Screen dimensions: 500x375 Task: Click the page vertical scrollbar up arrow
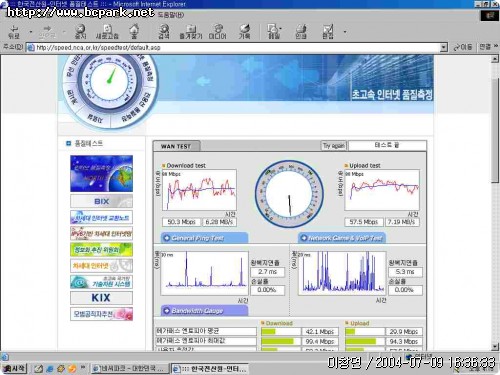pos(495,59)
